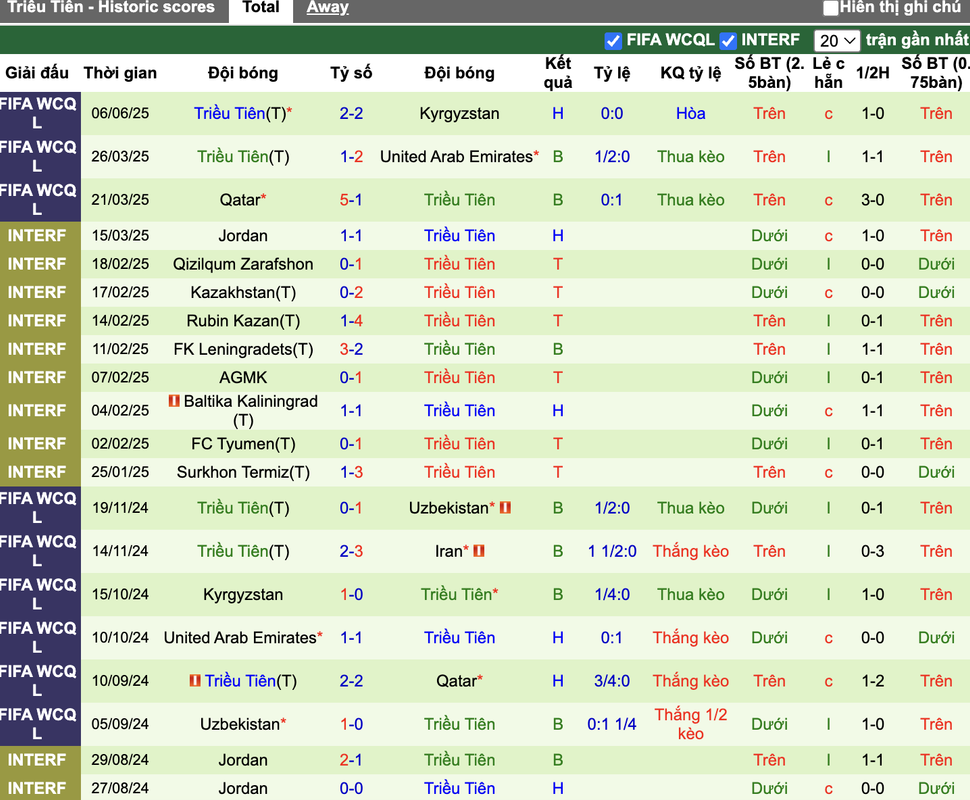Open United Arab Emirates in 26/03/25 row
This screenshot has height=800, width=970.
[x=459, y=157]
